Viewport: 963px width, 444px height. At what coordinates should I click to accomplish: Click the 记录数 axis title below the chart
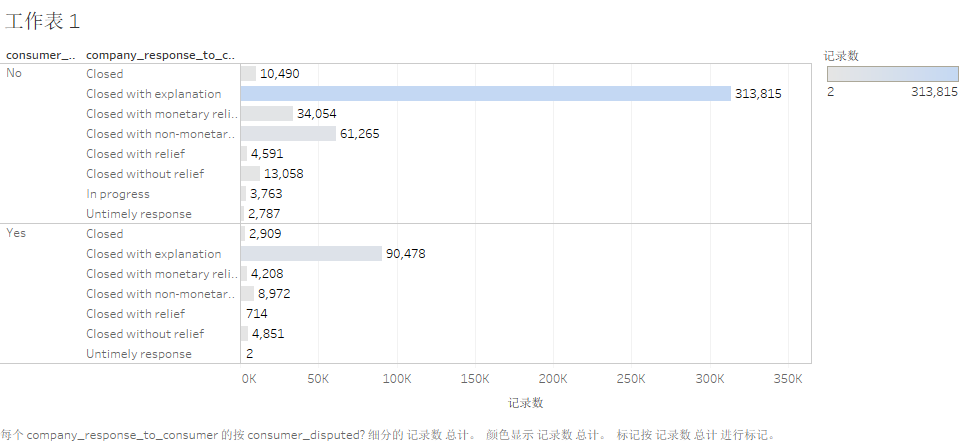click(525, 403)
